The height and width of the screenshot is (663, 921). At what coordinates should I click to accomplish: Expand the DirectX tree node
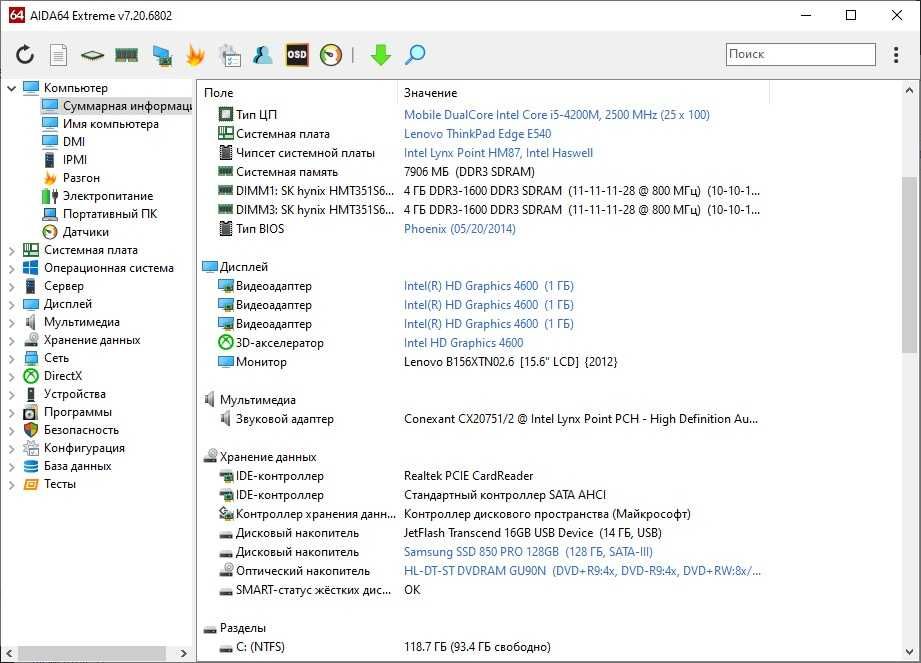coord(12,377)
